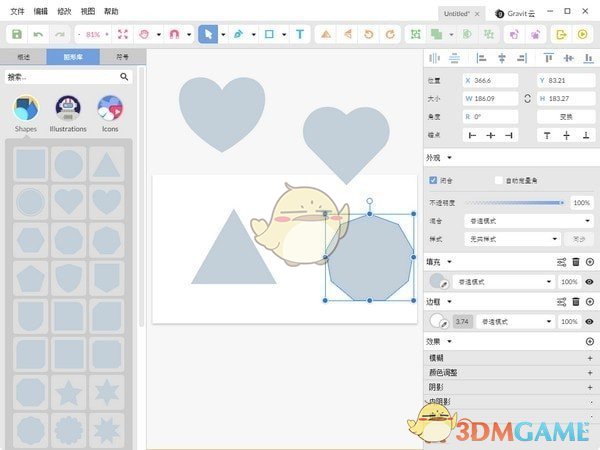
Task: Add the 模糊 blur effect
Action: tap(590, 358)
